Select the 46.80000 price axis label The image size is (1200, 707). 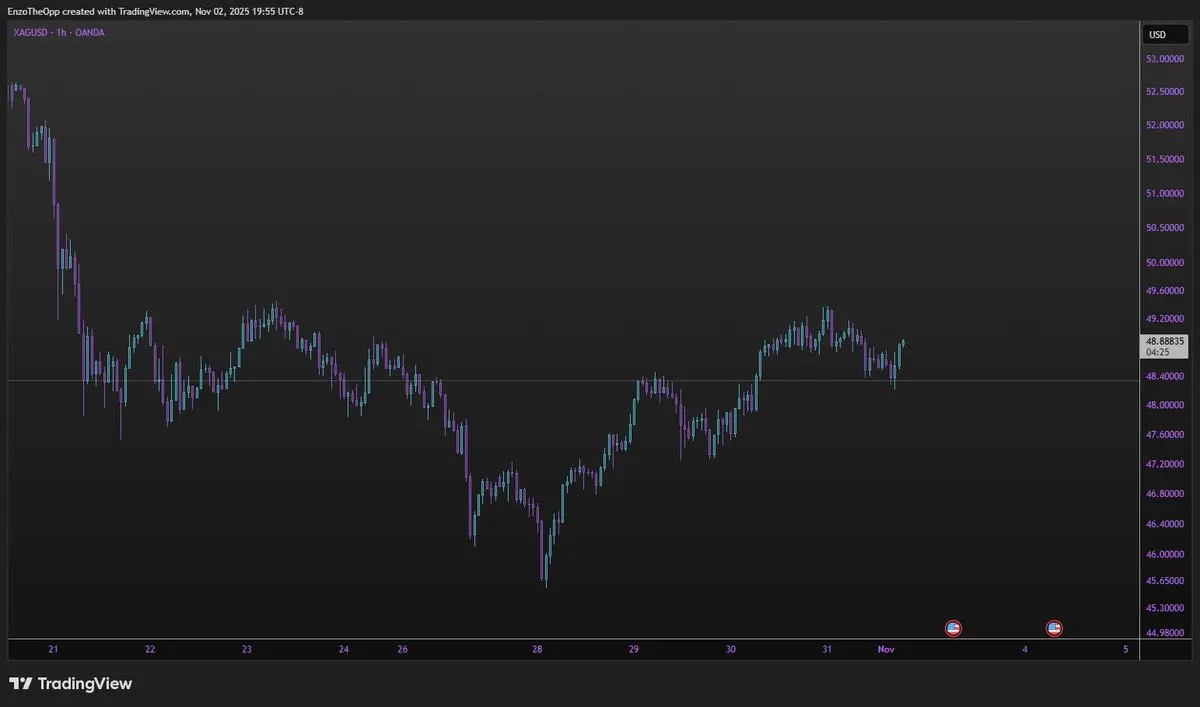[1165, 494]
